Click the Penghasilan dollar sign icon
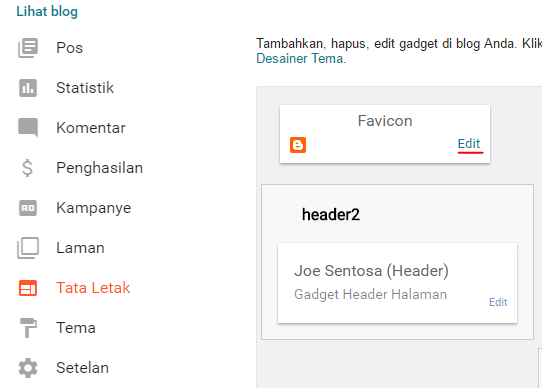Screen dimensions: 542x388 (27, 168)
